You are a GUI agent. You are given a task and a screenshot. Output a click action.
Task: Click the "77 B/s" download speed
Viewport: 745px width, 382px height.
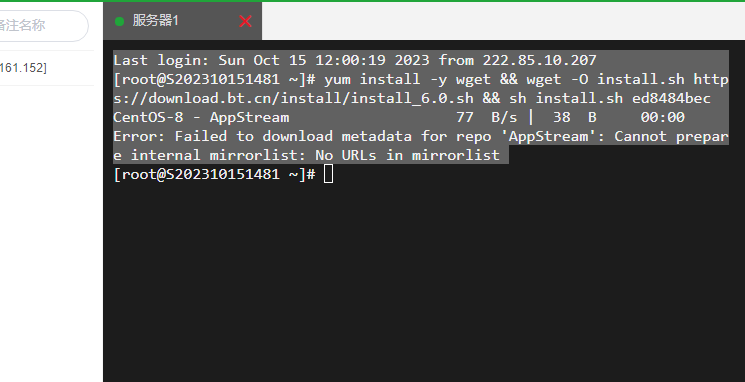point(487,117)
